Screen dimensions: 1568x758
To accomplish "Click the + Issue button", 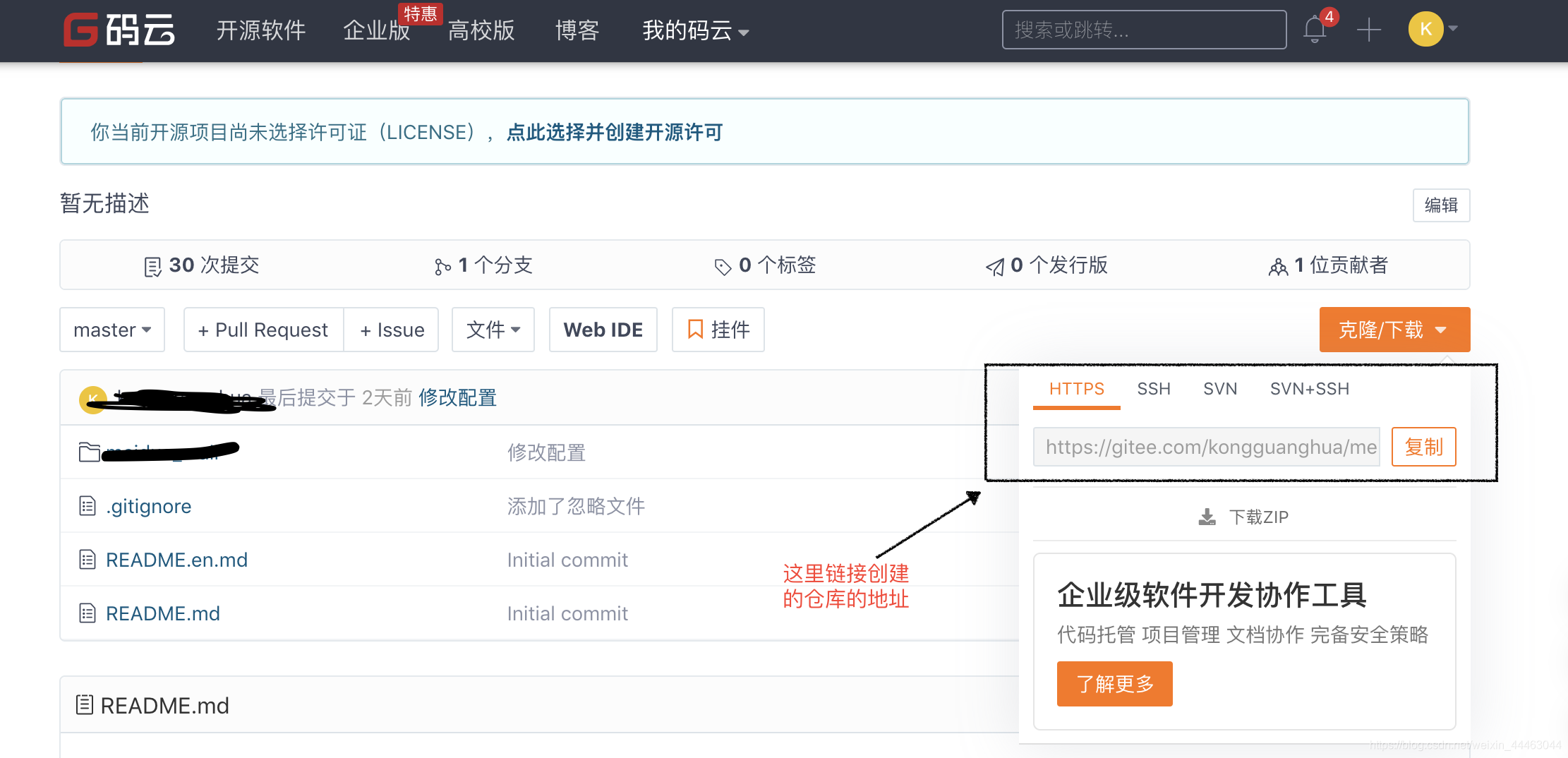I will coord(392,330).
